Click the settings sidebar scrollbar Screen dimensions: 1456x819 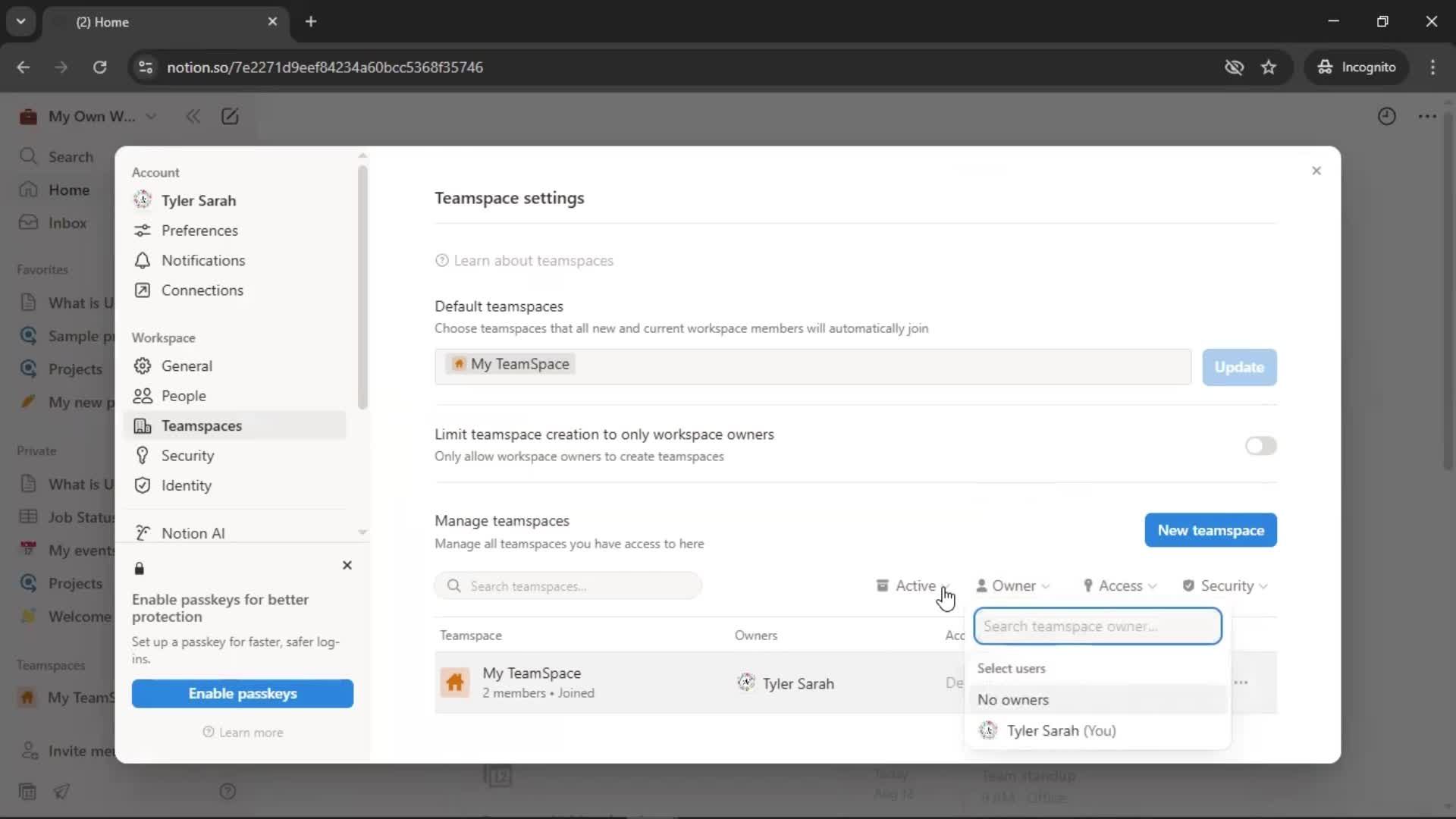point(362,287)
